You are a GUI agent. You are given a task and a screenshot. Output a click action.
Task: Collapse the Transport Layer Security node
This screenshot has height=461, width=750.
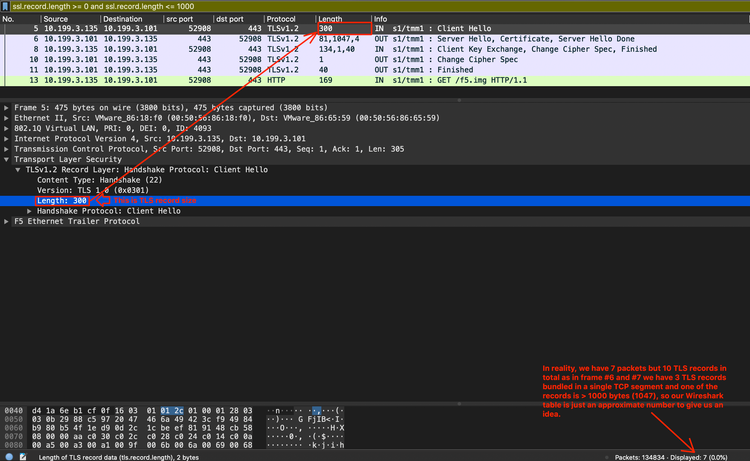(x=7, y=159)
